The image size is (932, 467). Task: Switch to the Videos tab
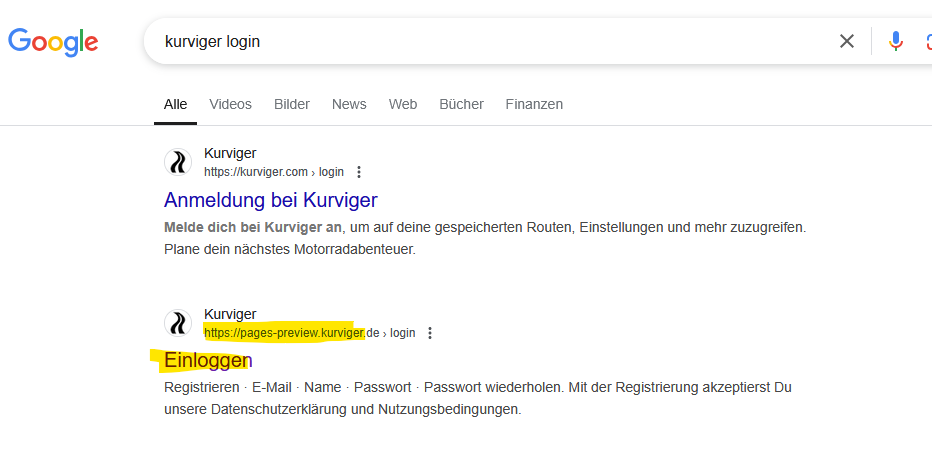point(231,105)
